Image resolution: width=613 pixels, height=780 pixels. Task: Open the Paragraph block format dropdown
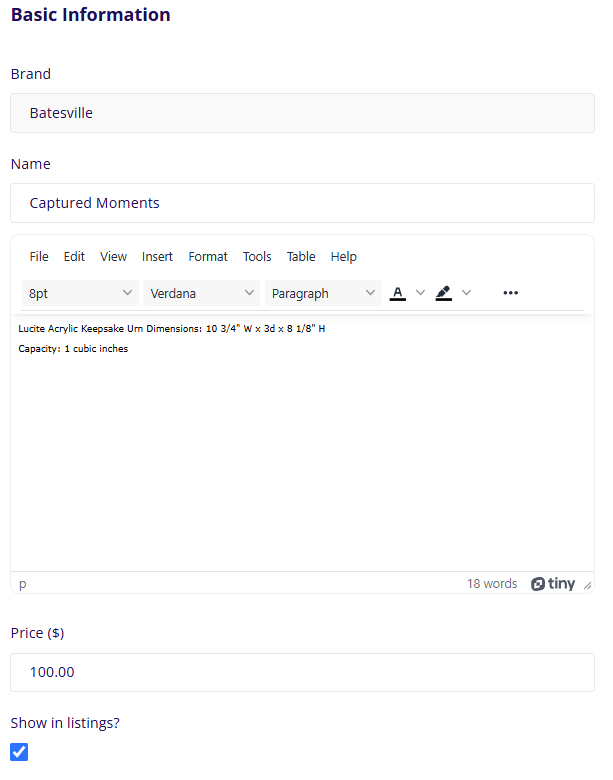click(x=323, y=293)
